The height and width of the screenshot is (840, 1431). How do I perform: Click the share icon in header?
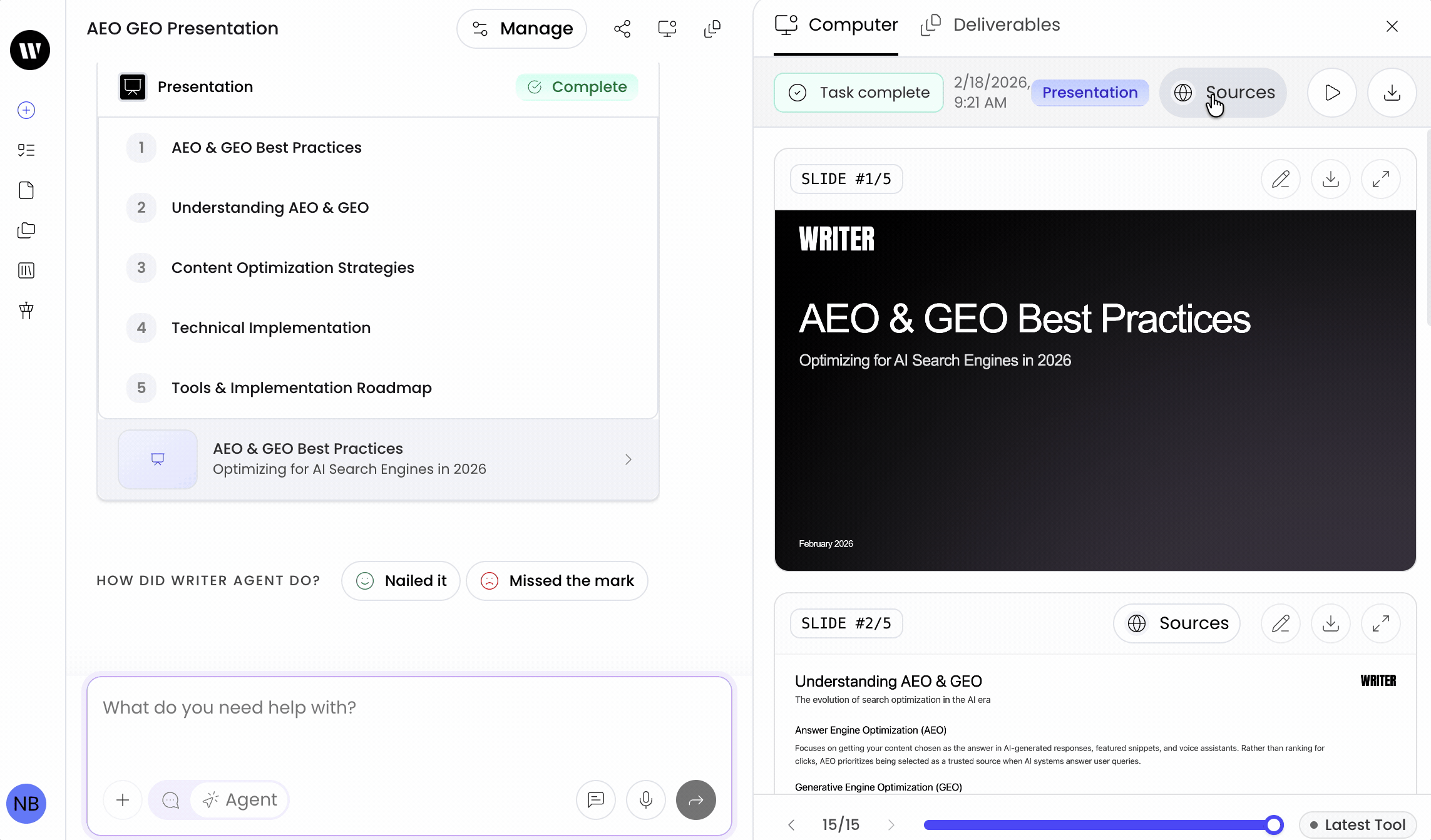click(x=622, y=29)
